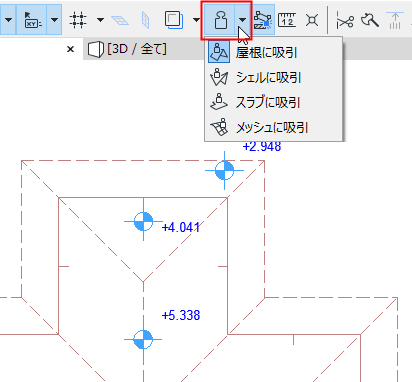This screenshot has height=382, width=412.
Task: Toggle the gravity tool button
Action: (x=220, y=20)
